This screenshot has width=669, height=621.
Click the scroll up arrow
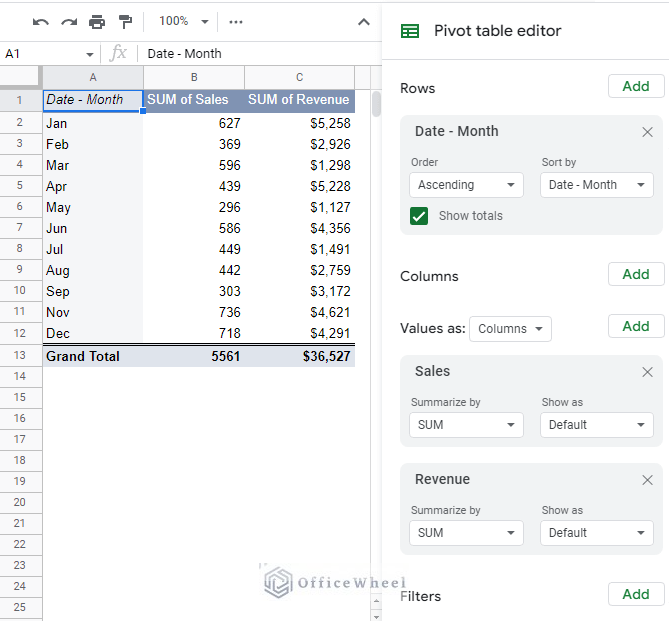tap(376, 601)
